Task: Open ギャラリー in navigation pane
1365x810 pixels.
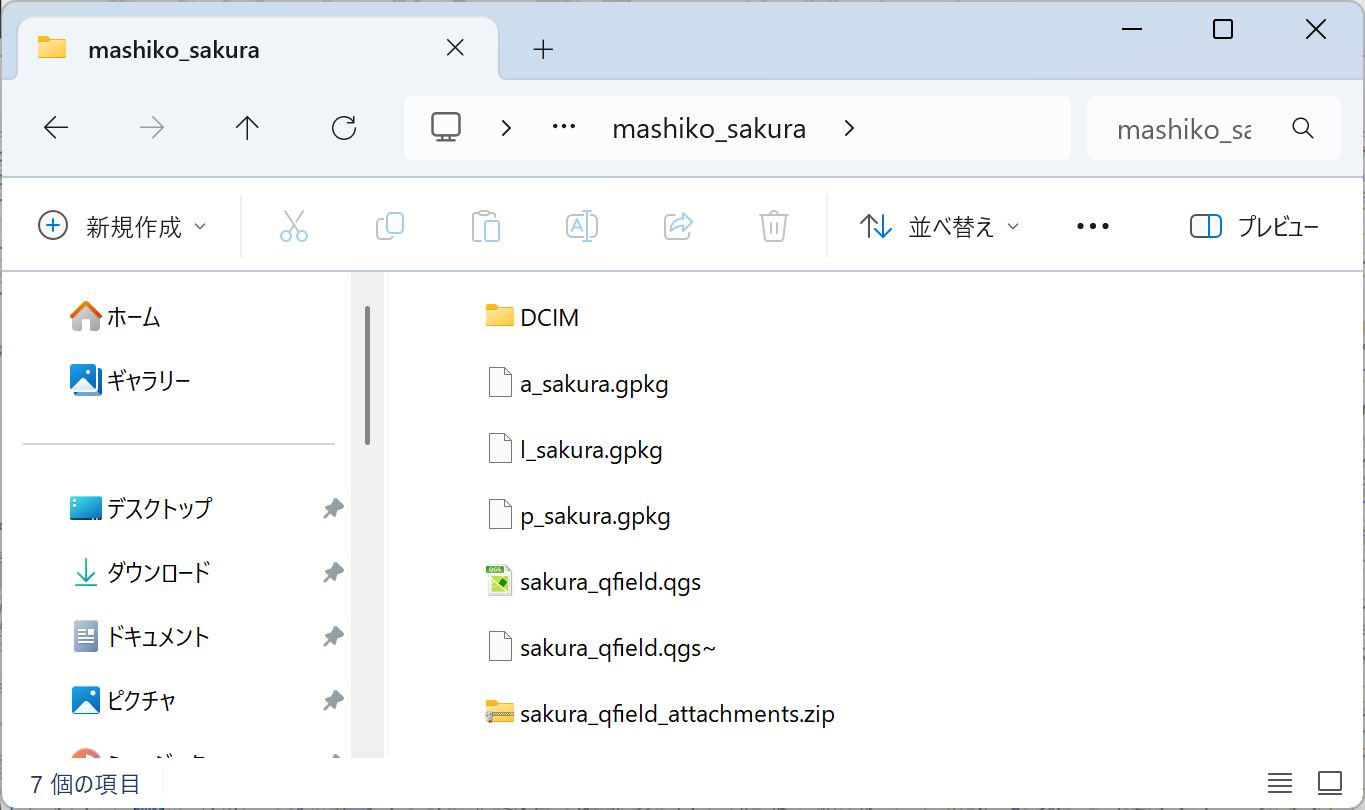Action: pyautogui.click(x=130, y=381)
